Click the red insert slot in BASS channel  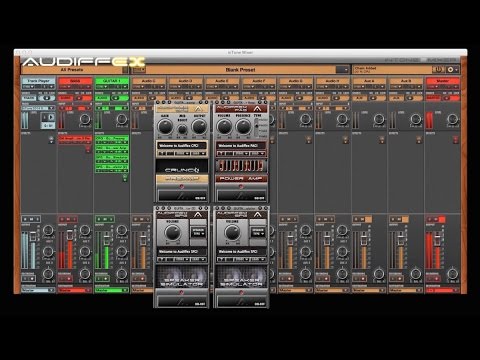(75, 140)
